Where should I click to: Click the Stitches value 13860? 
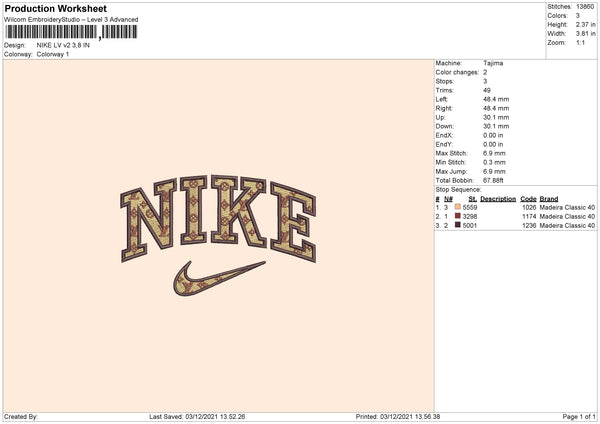[585, 7]
